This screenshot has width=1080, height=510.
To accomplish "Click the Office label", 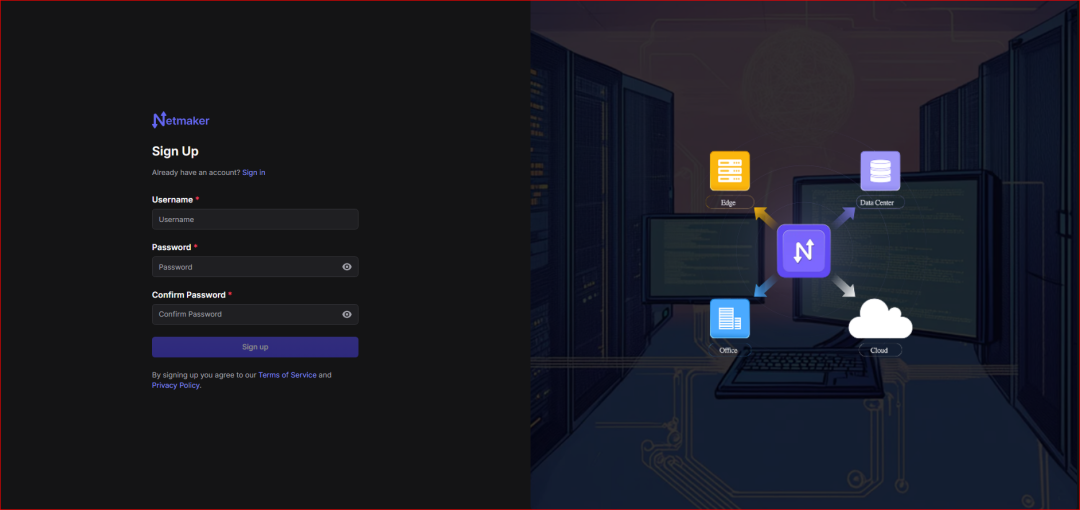I will point(729,350).
